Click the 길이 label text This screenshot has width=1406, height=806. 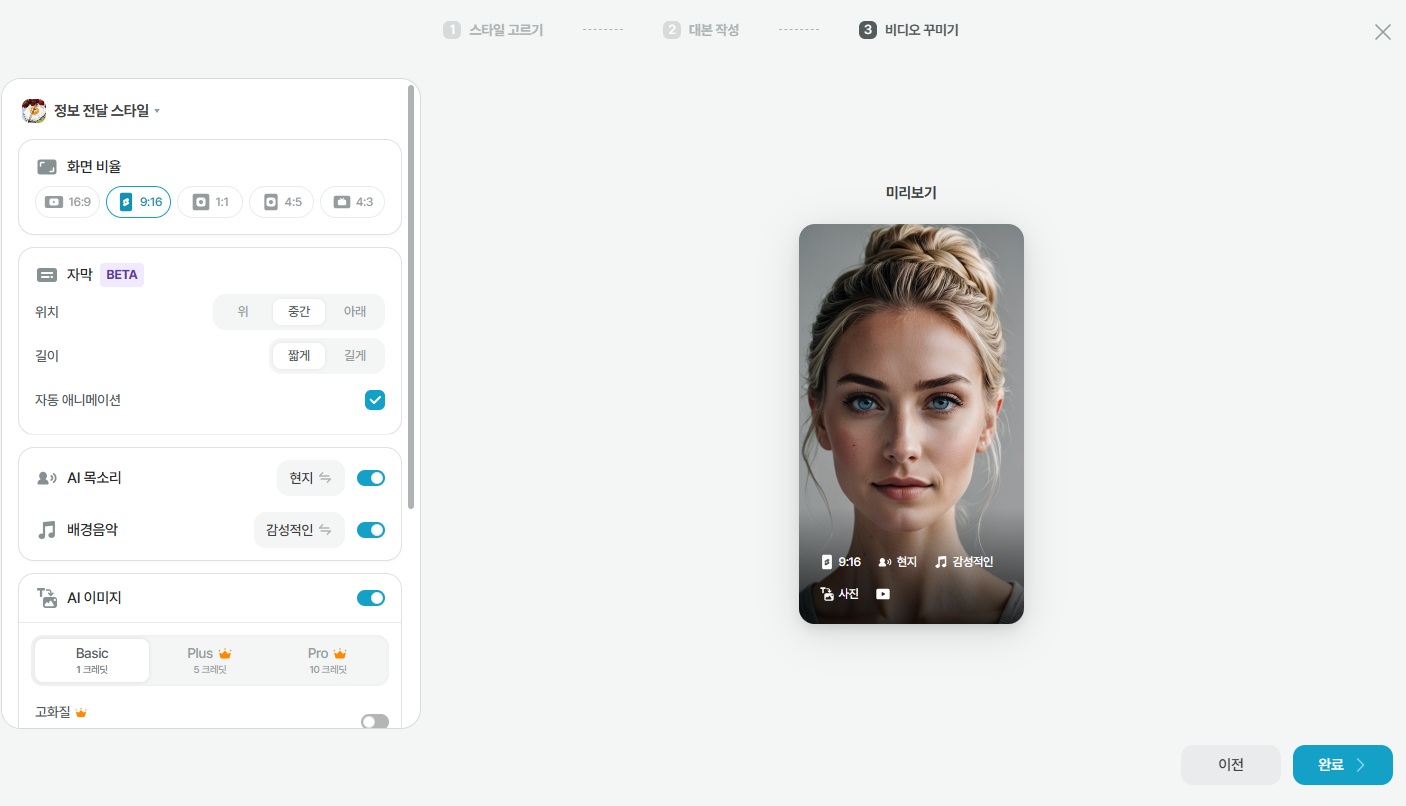point(47,356)
